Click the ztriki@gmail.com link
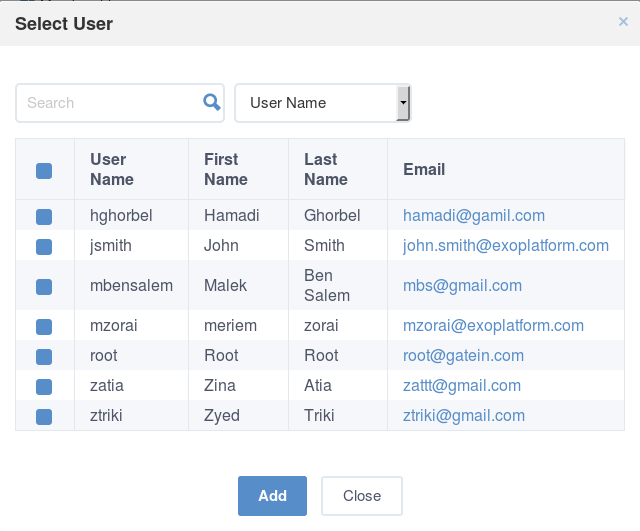This screenshot has height=531, width=640. (464, 415)
